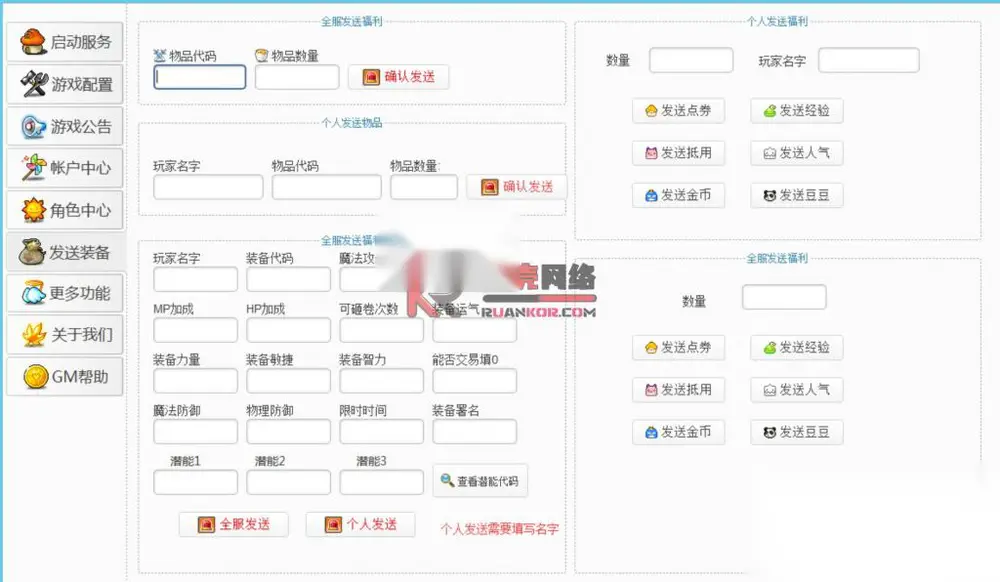This screenshot has width=1000, height=582.
Task: Open GM帮助 with the gold coin icon
Action: pos(65,377)
